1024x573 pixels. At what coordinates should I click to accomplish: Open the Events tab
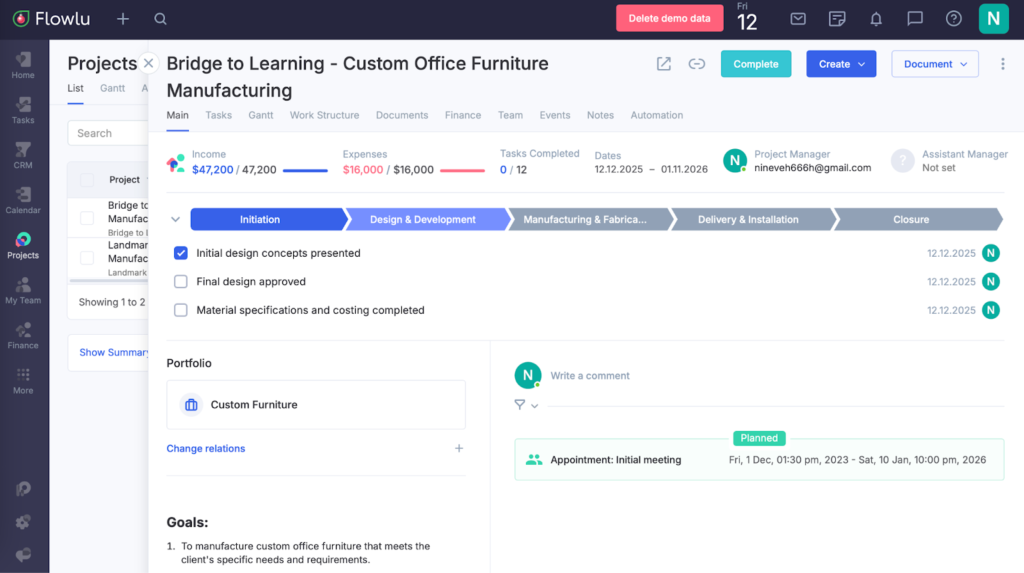pyautogui.click(x=554, y=115)
